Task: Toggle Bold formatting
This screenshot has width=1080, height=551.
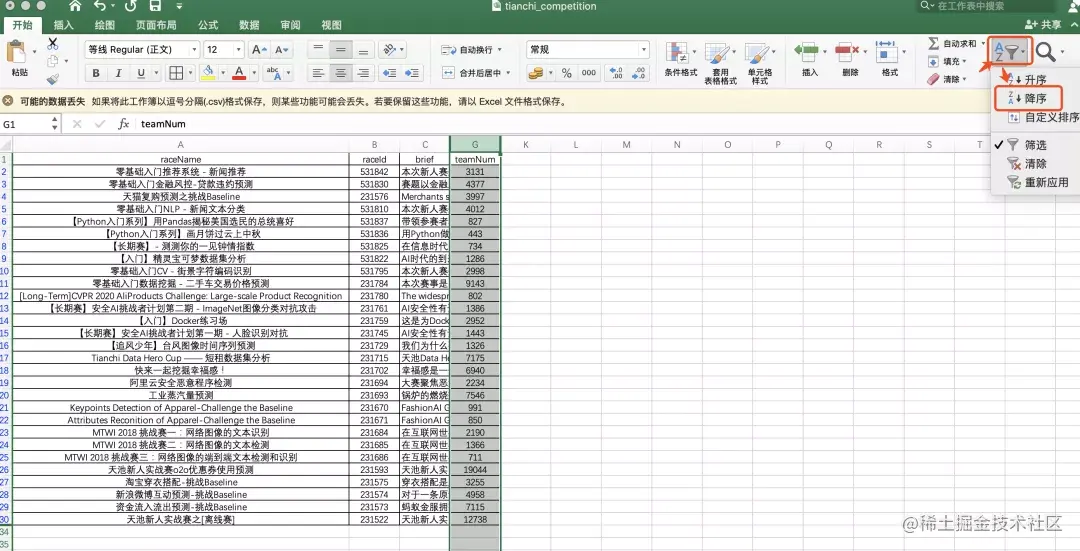Action: [96, 73]
